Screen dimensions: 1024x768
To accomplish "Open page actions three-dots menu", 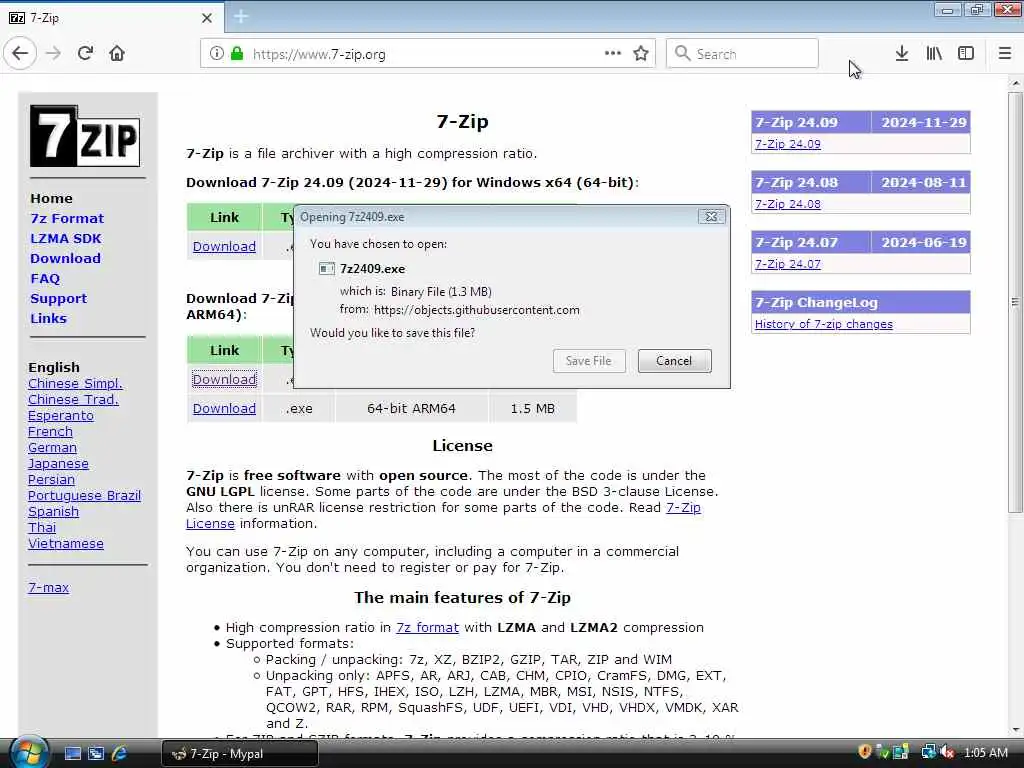I will pos(613,53).
